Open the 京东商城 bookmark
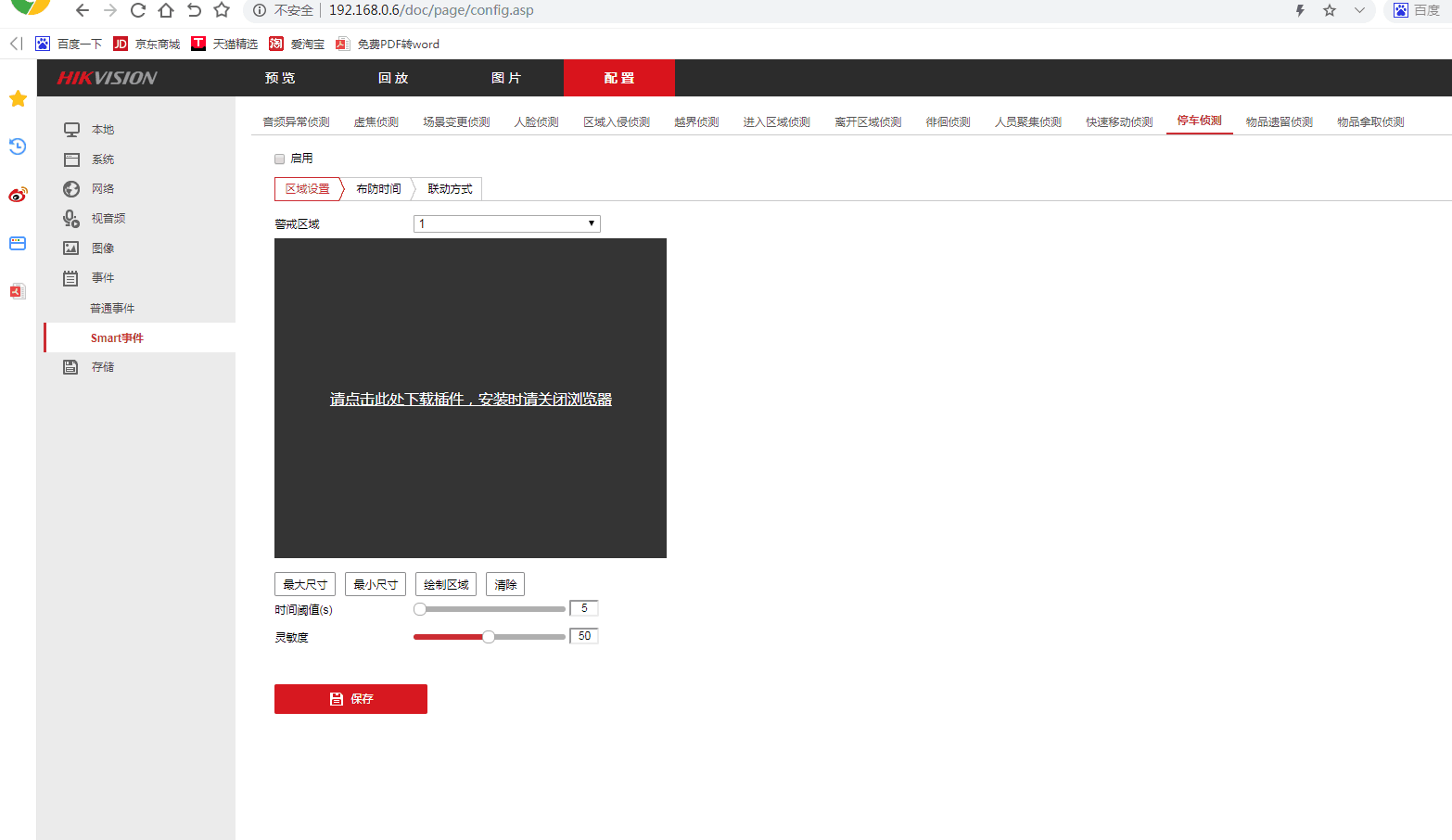Screen dimensions: 1452x840 146,44
